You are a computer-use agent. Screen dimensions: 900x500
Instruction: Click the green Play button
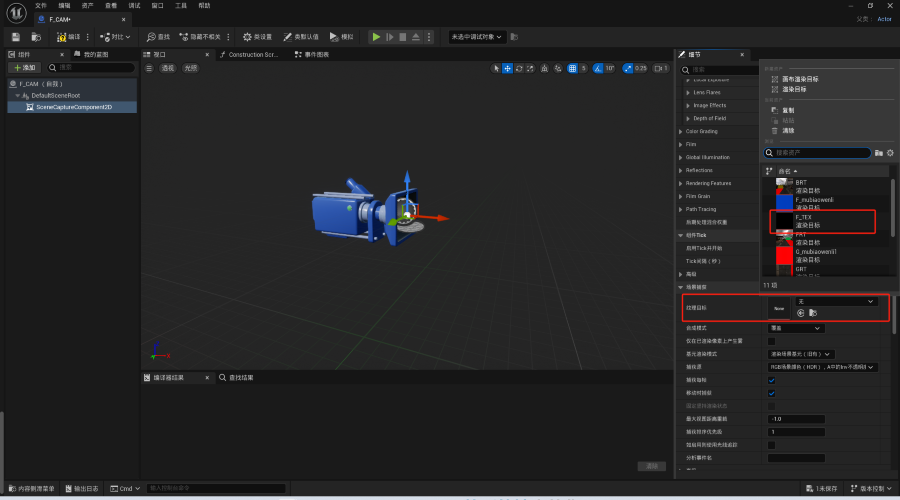pos(376,37)
